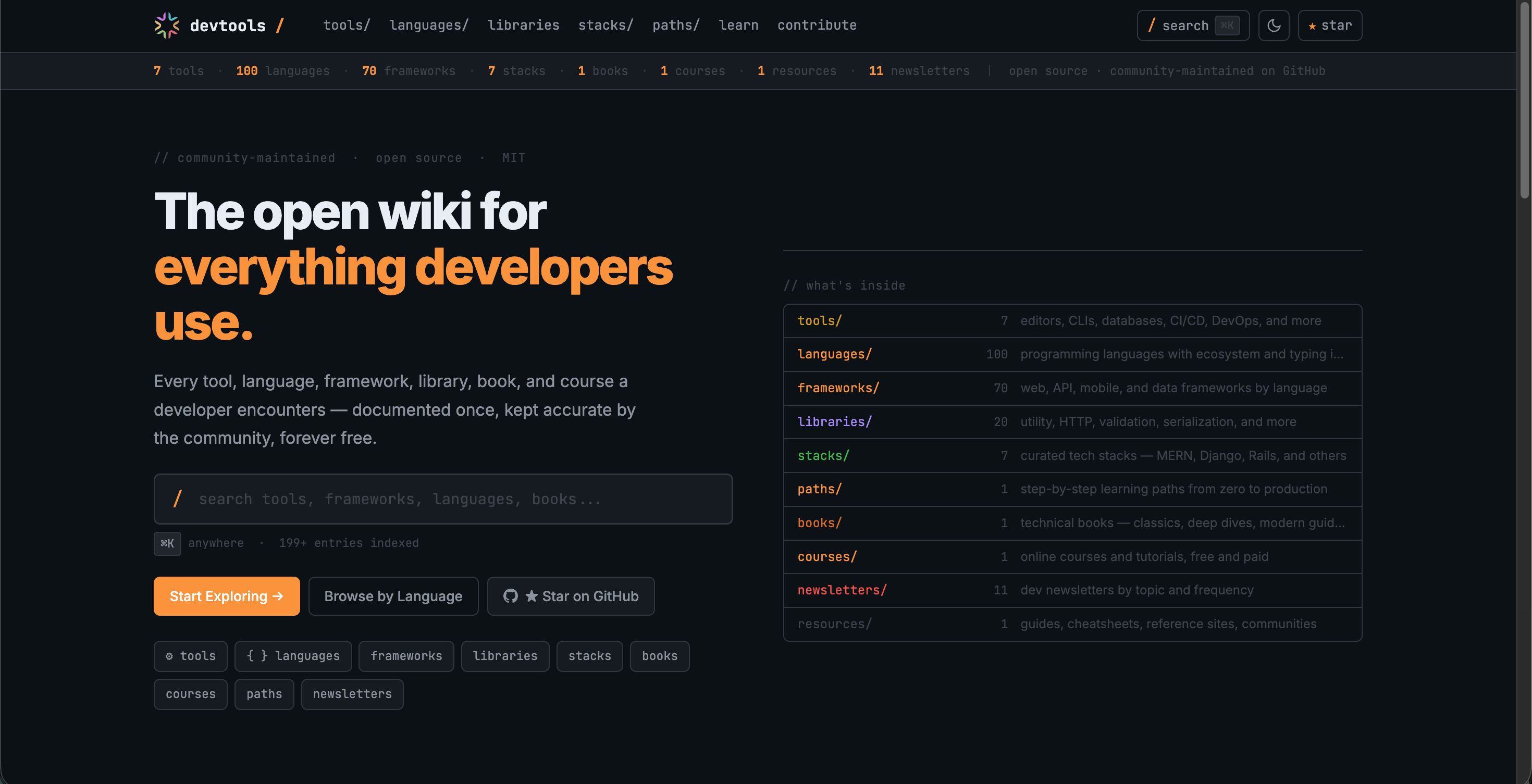Click Browse by Language button
Viewport: 1532px width, 784px height.
[393, 595]
